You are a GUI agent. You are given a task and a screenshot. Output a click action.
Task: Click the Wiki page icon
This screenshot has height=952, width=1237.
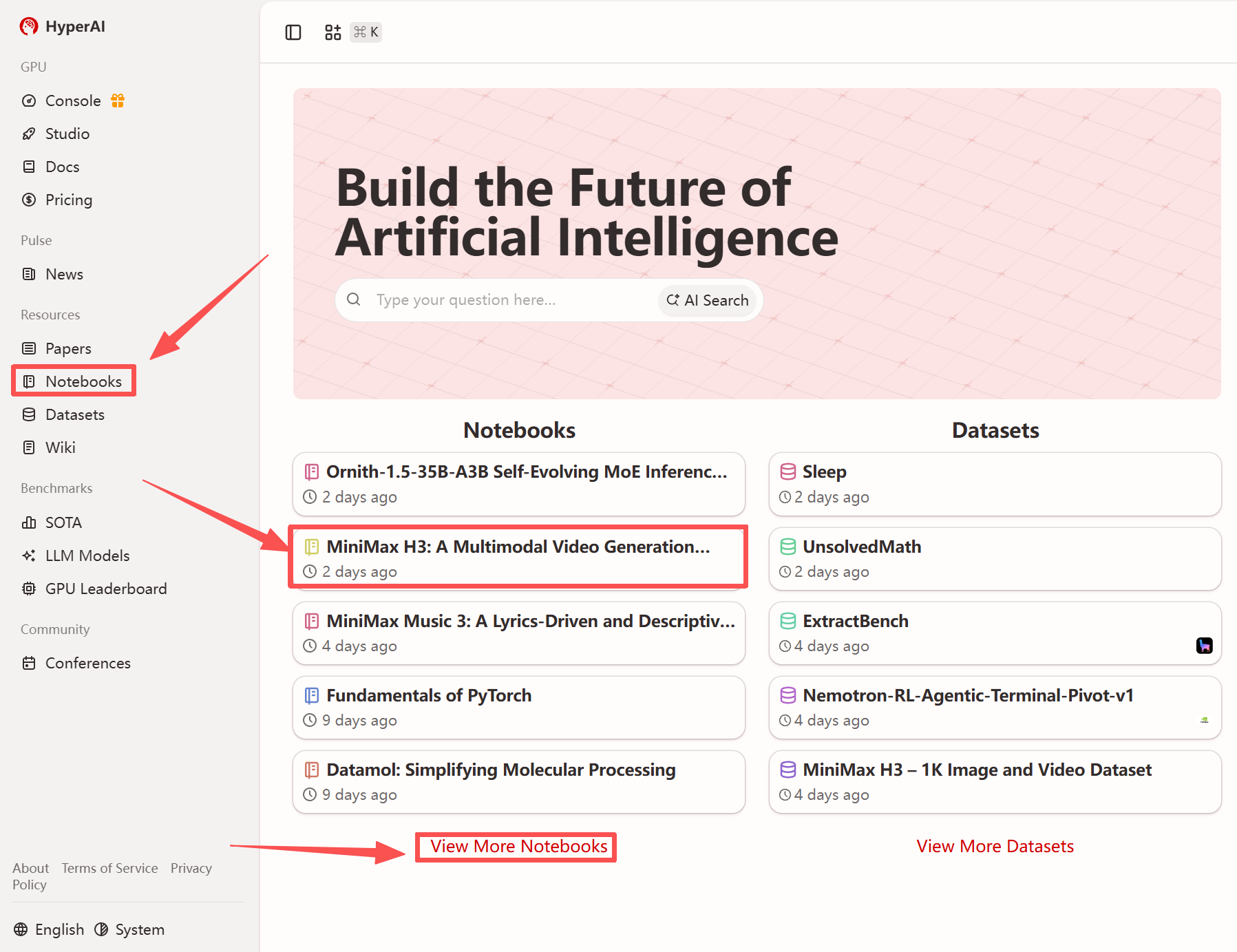(29, 448)
